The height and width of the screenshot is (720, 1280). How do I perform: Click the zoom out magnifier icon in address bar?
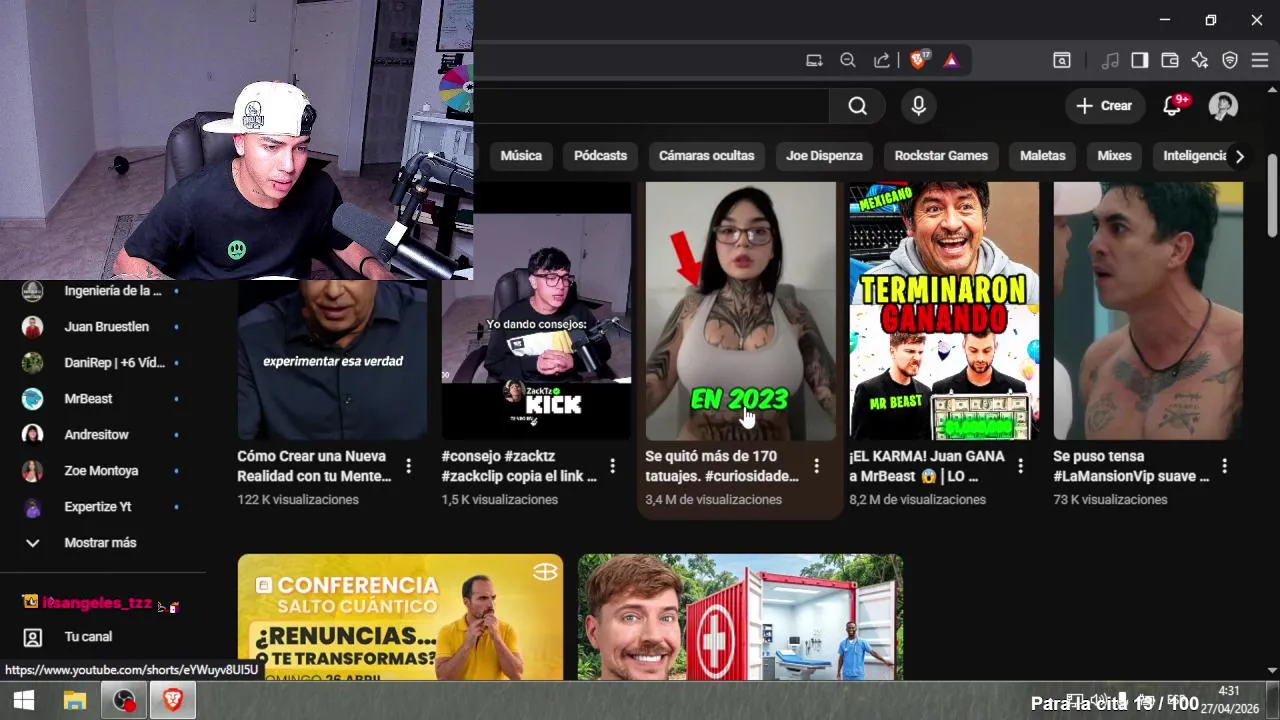tap(848, 60)
